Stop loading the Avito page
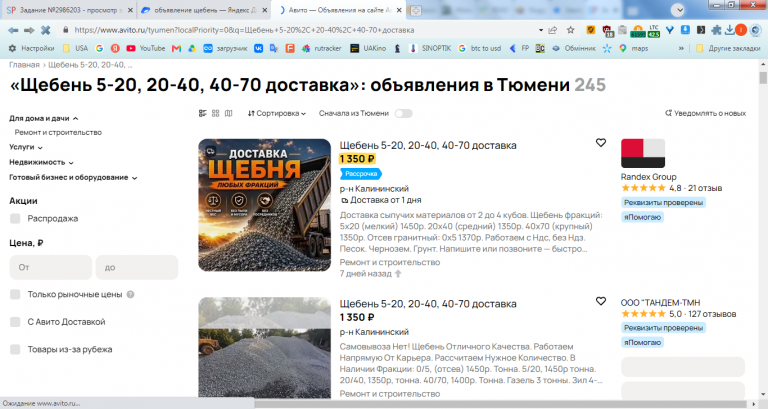 pos(46,30)
